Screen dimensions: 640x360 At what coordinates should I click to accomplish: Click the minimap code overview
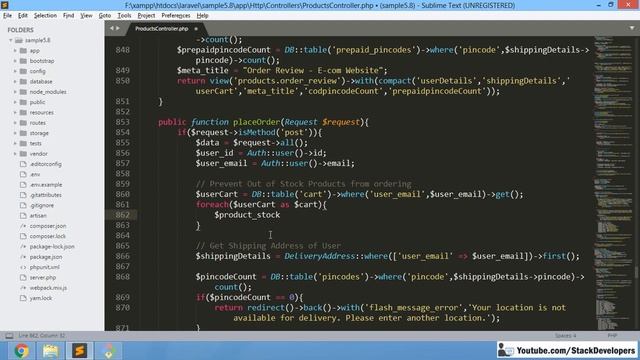pyautogui.click(x=613, y=184)
